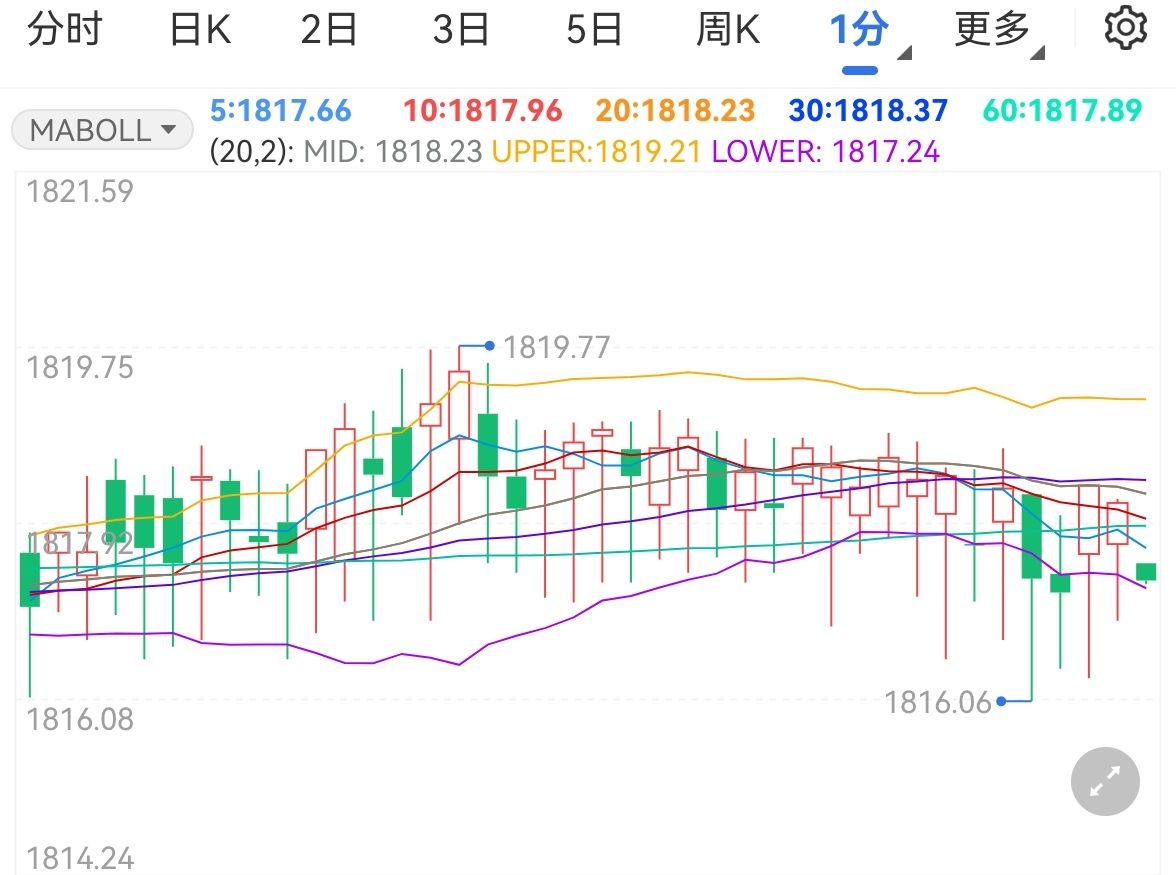Click the UPPER:1819.21 Bollinger value

[x=596, y=152]
